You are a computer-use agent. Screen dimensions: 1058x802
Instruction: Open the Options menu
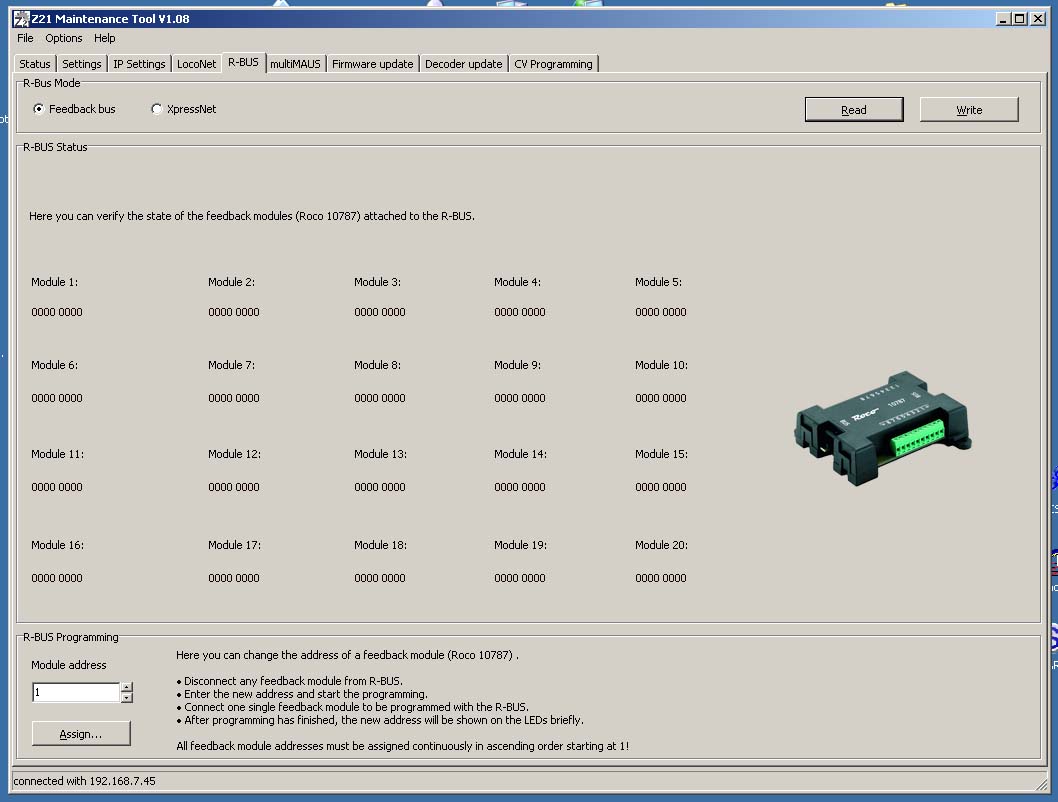(63, 38)
